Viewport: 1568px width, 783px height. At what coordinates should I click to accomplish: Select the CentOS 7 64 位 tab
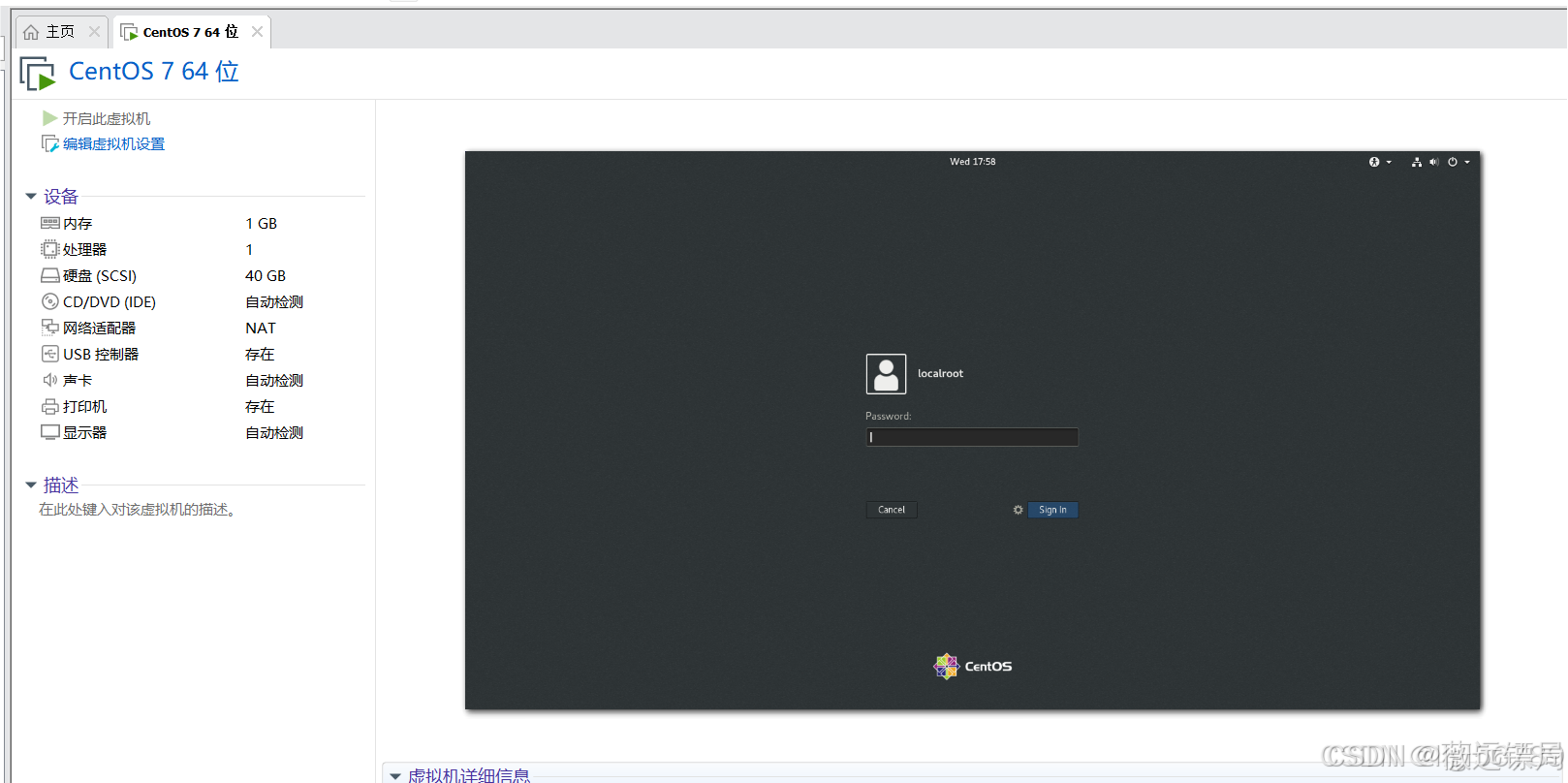tap(190, 32)
